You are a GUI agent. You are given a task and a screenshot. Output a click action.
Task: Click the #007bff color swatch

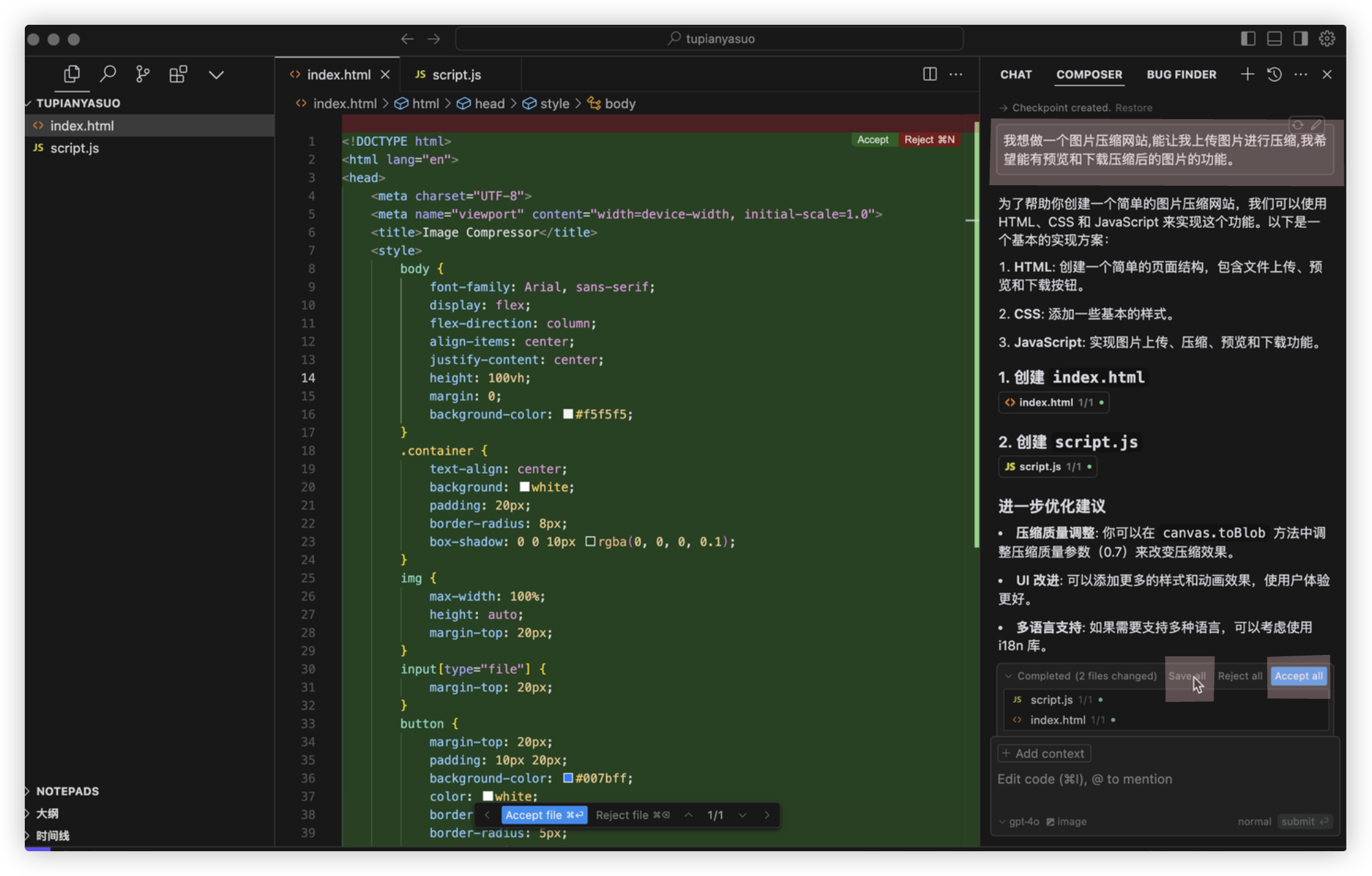tap(568, 778)
